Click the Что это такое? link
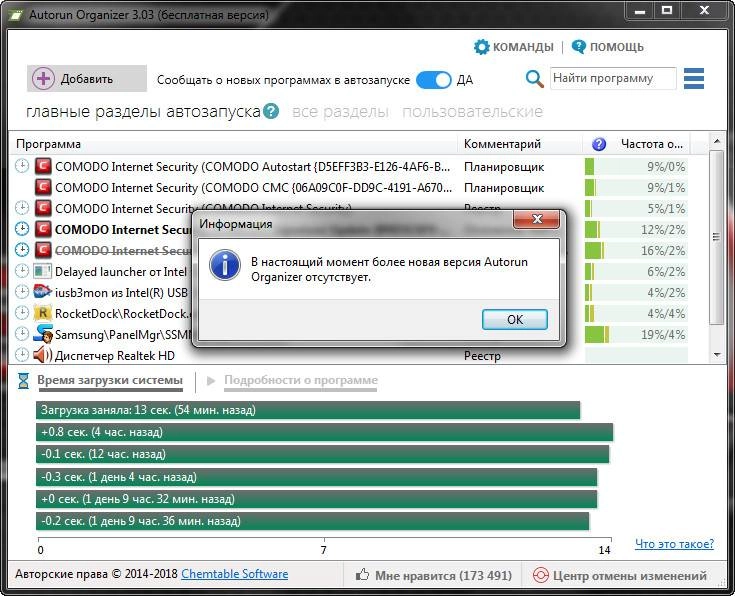The width and height of the screenshot is (735, 596). (x=674, y=544)
